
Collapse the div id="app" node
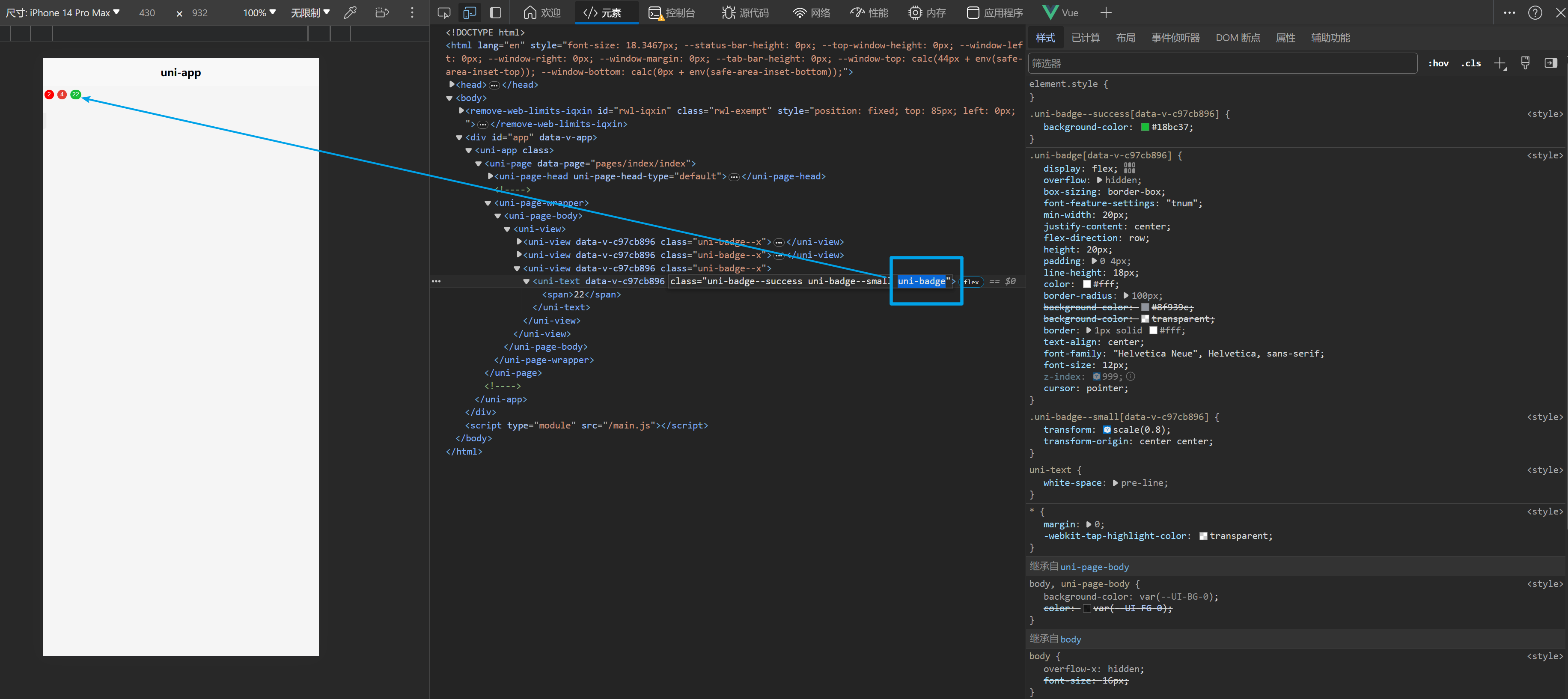[459, 137]
